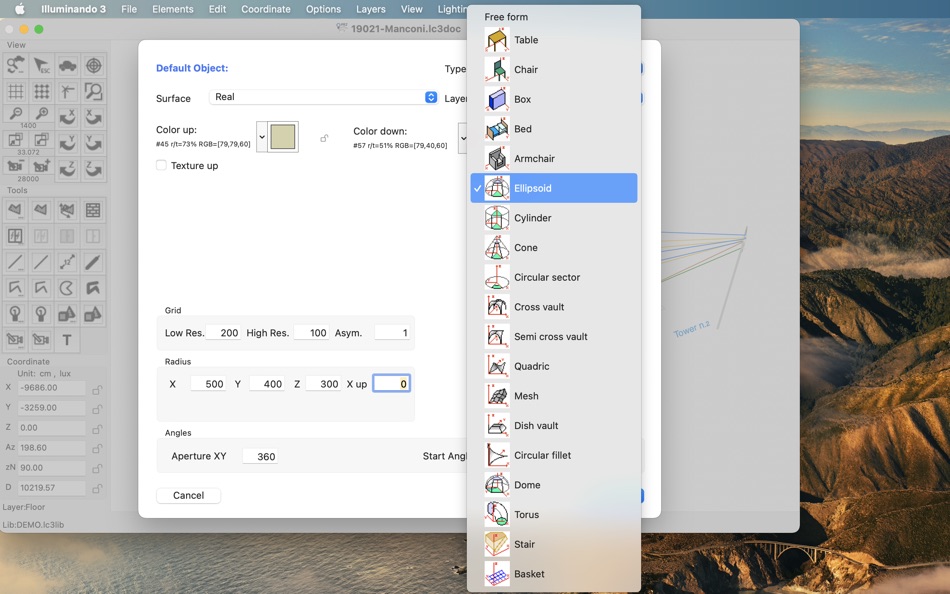This screenshot has width=950, height=594.
Task: Open the File menu
Action: pos(128,9)
